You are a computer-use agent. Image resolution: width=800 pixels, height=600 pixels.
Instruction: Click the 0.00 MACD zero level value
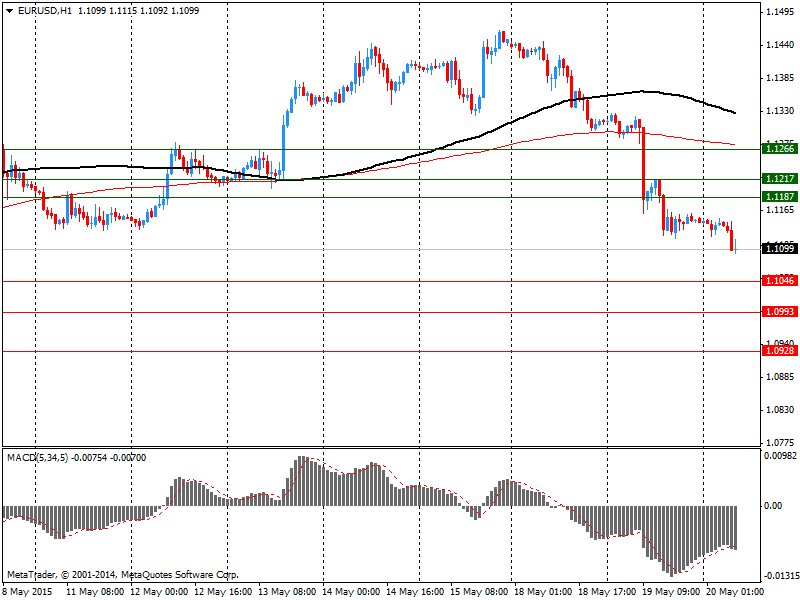(x=773, y=506)
